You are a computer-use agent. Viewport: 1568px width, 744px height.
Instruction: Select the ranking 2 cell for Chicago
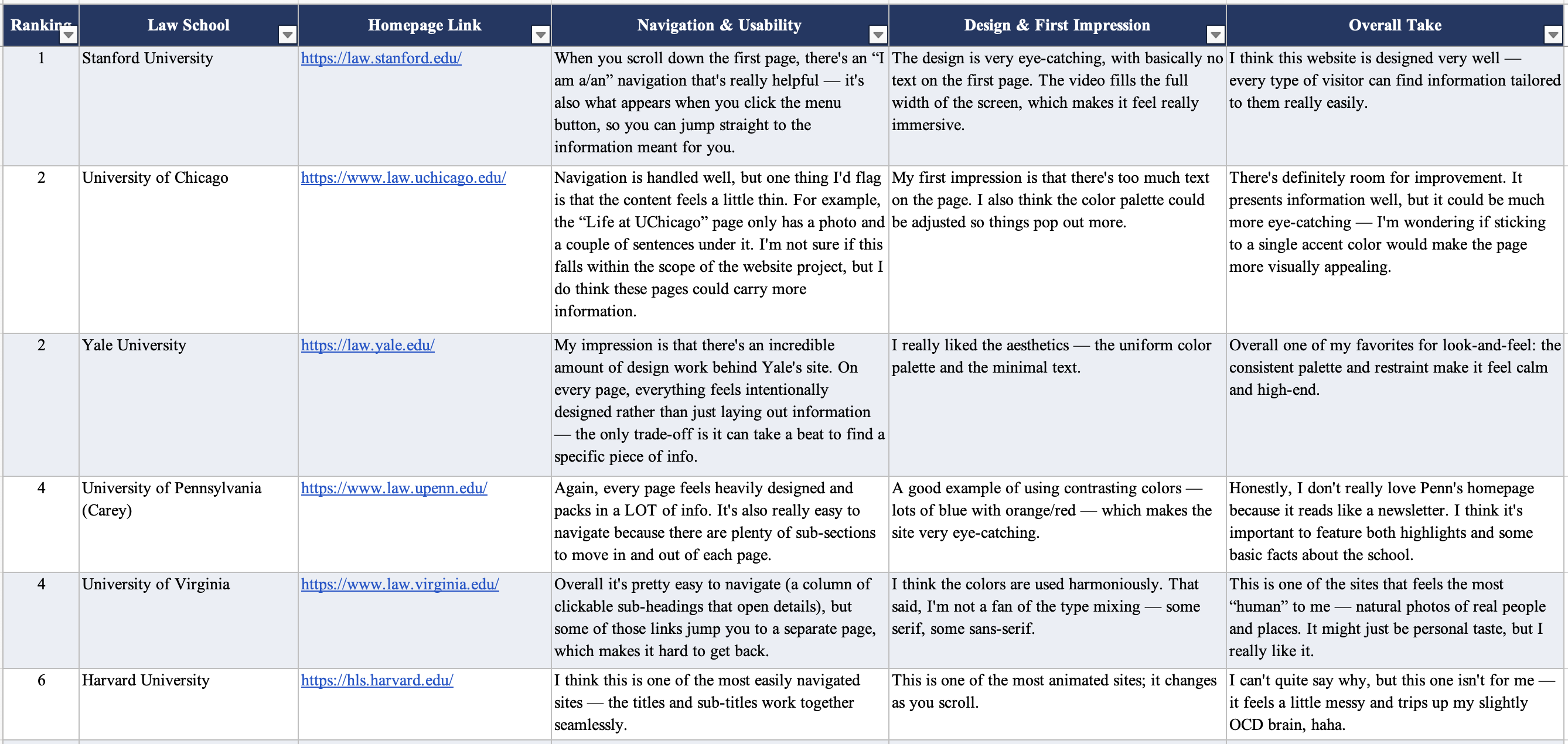coord(41,250)
